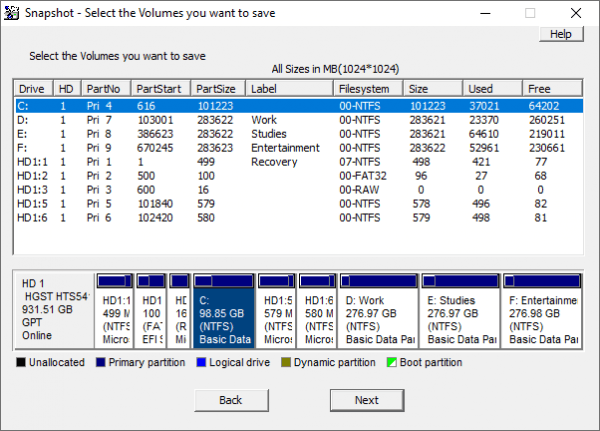Select the C: 98.85 GB block in disk map
Screen dimensions: 600x431
point(224,310)
